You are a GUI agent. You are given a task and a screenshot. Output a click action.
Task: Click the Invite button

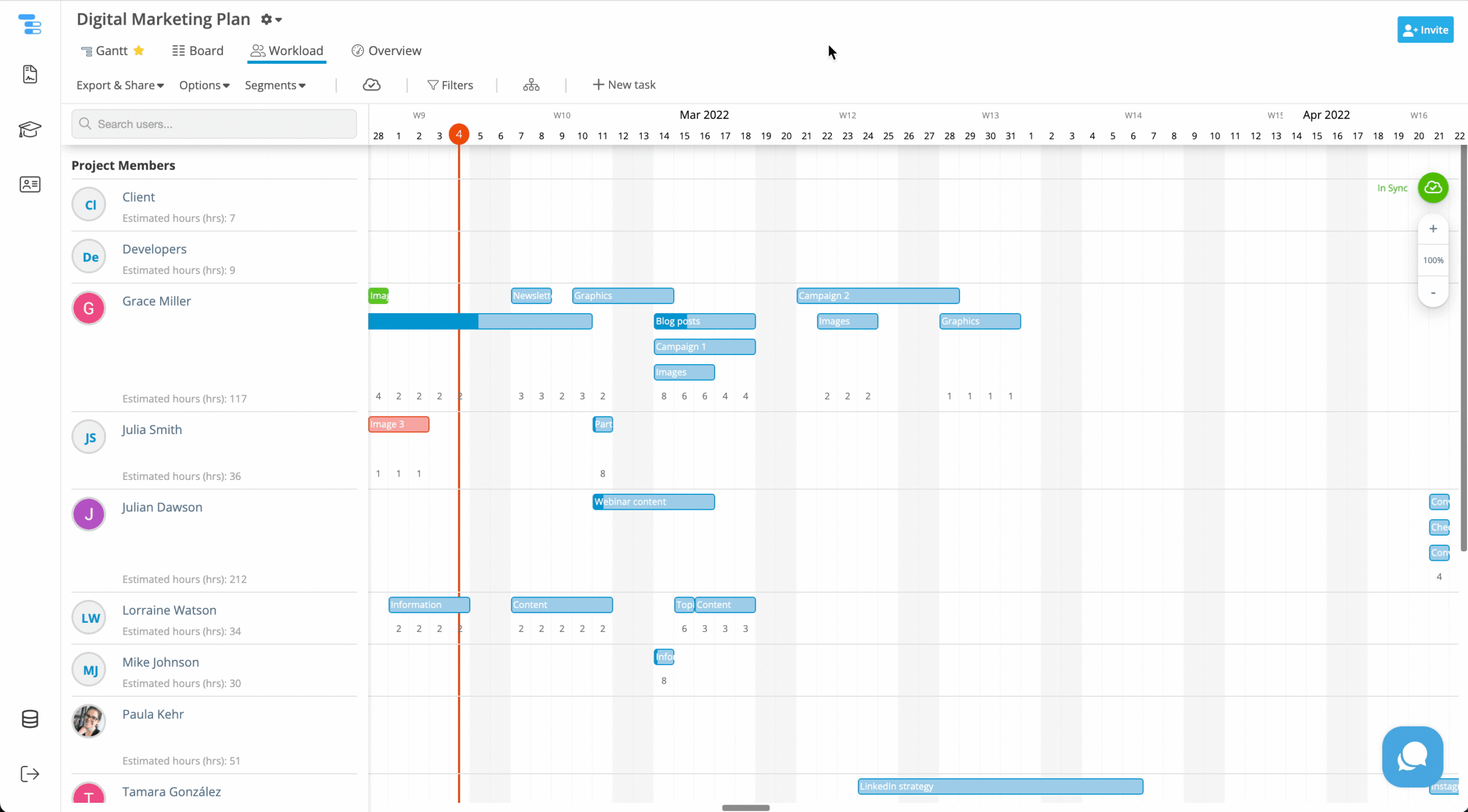tap(1424, 29)
